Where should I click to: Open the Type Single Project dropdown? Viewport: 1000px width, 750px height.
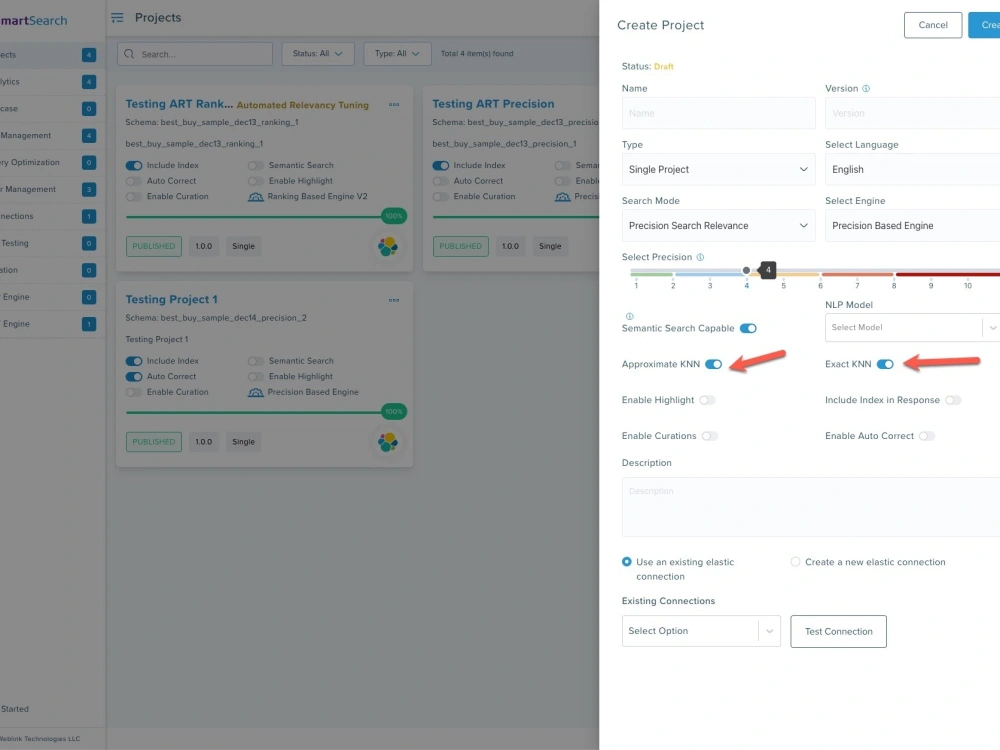(718, 170)
